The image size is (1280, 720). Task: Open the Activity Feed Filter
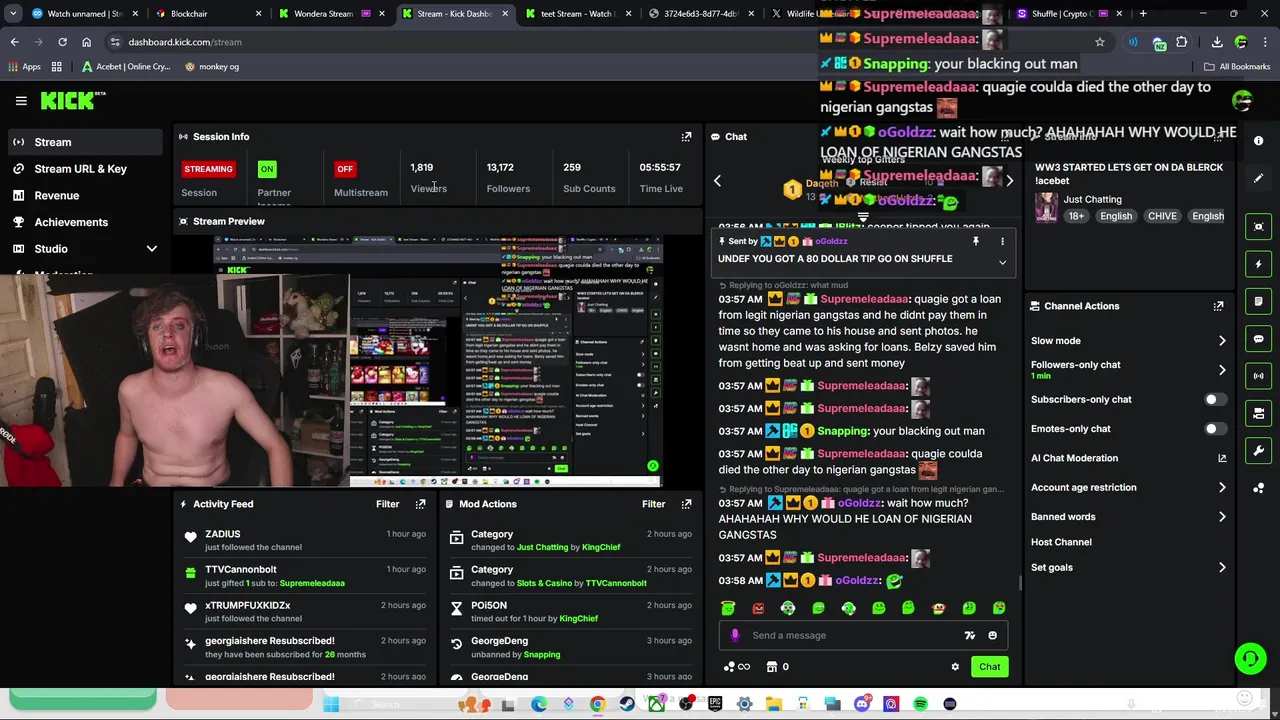click(387, 504)
